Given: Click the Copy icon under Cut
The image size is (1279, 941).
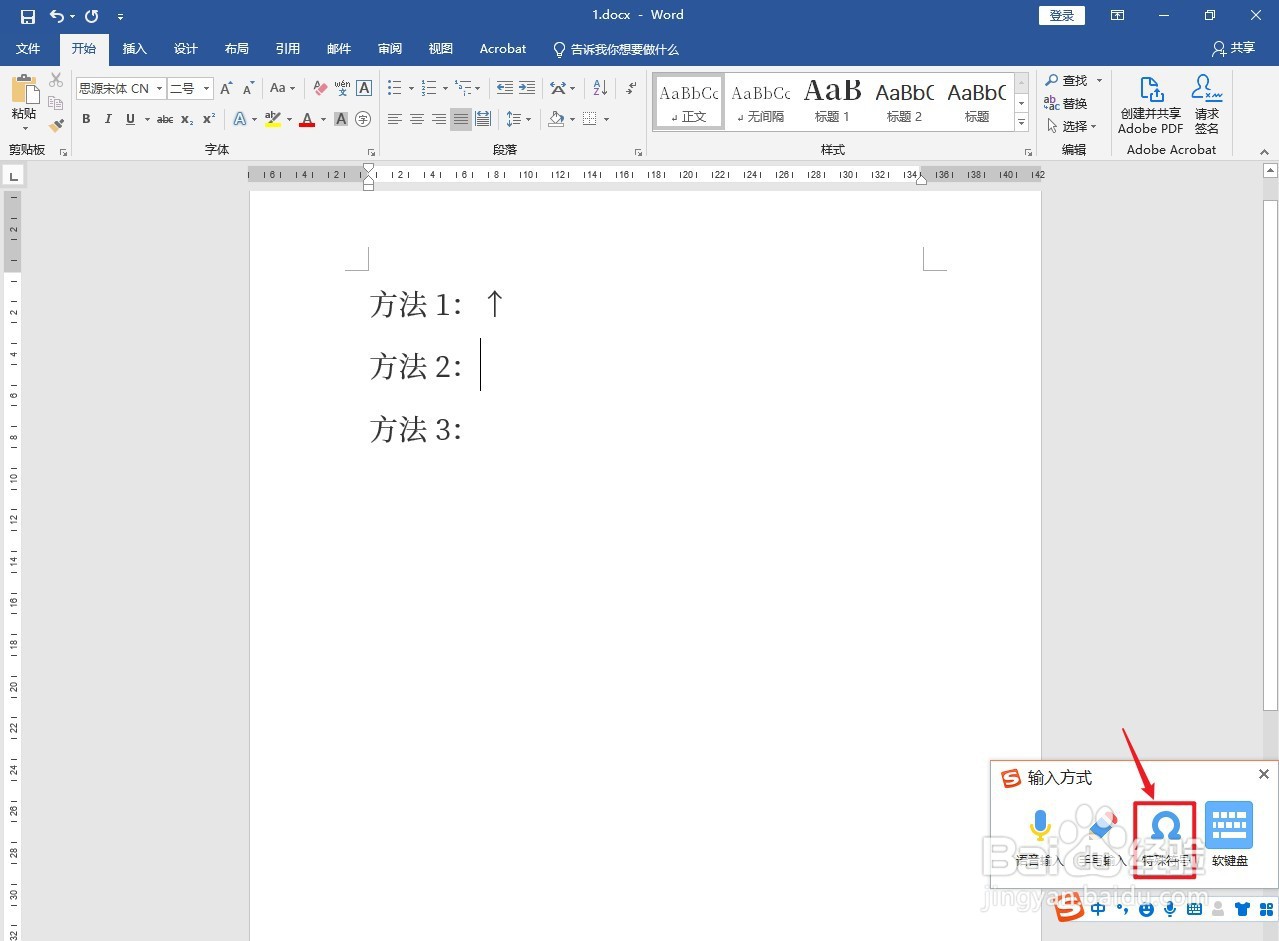Looking at the screenshot, I should (56, 103).
